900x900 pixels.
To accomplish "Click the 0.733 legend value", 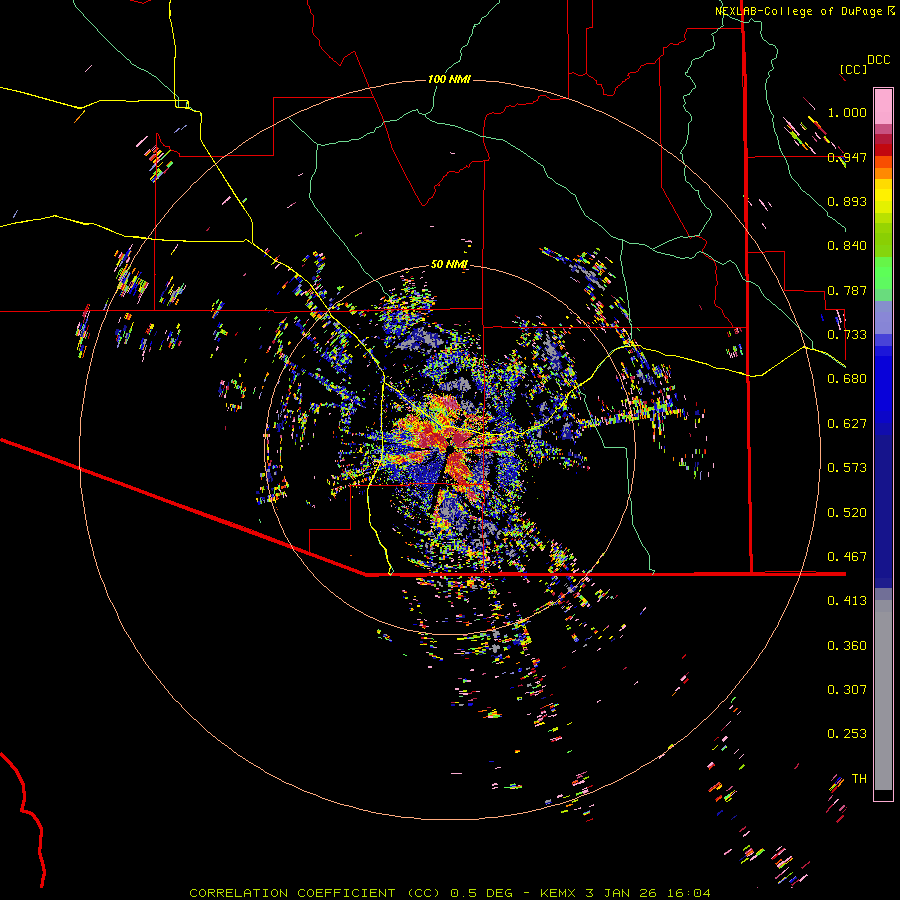I will (x=847, y=335).
